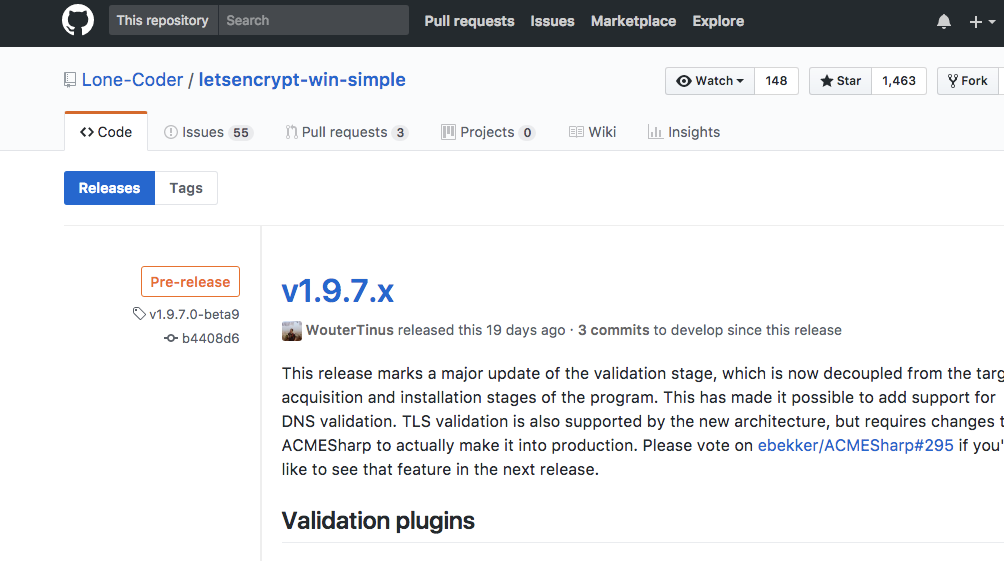Expand the Watch dropdown
The width and height of the screenshot is (1004, 561).
[710, 81]
